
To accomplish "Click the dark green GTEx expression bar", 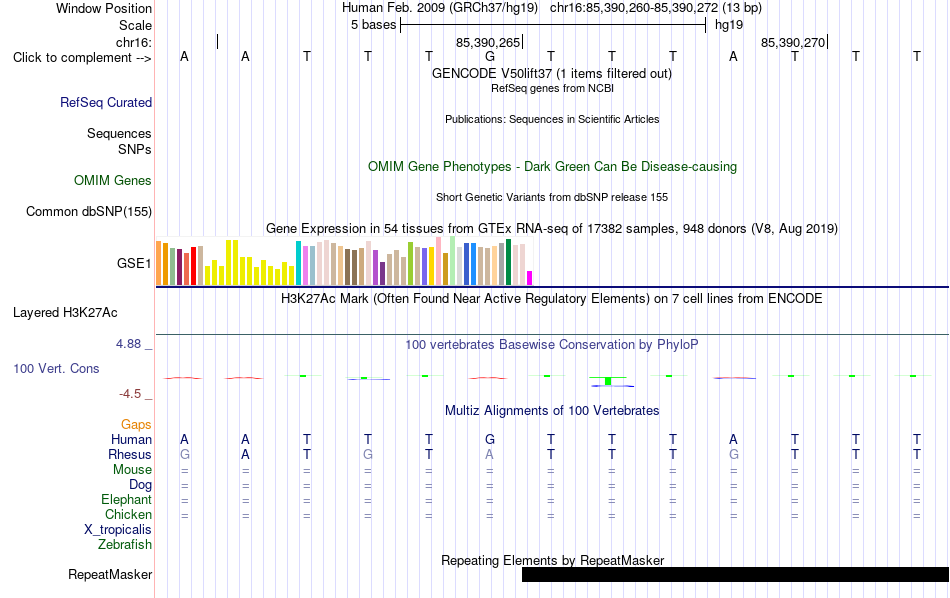I will 509,262.
